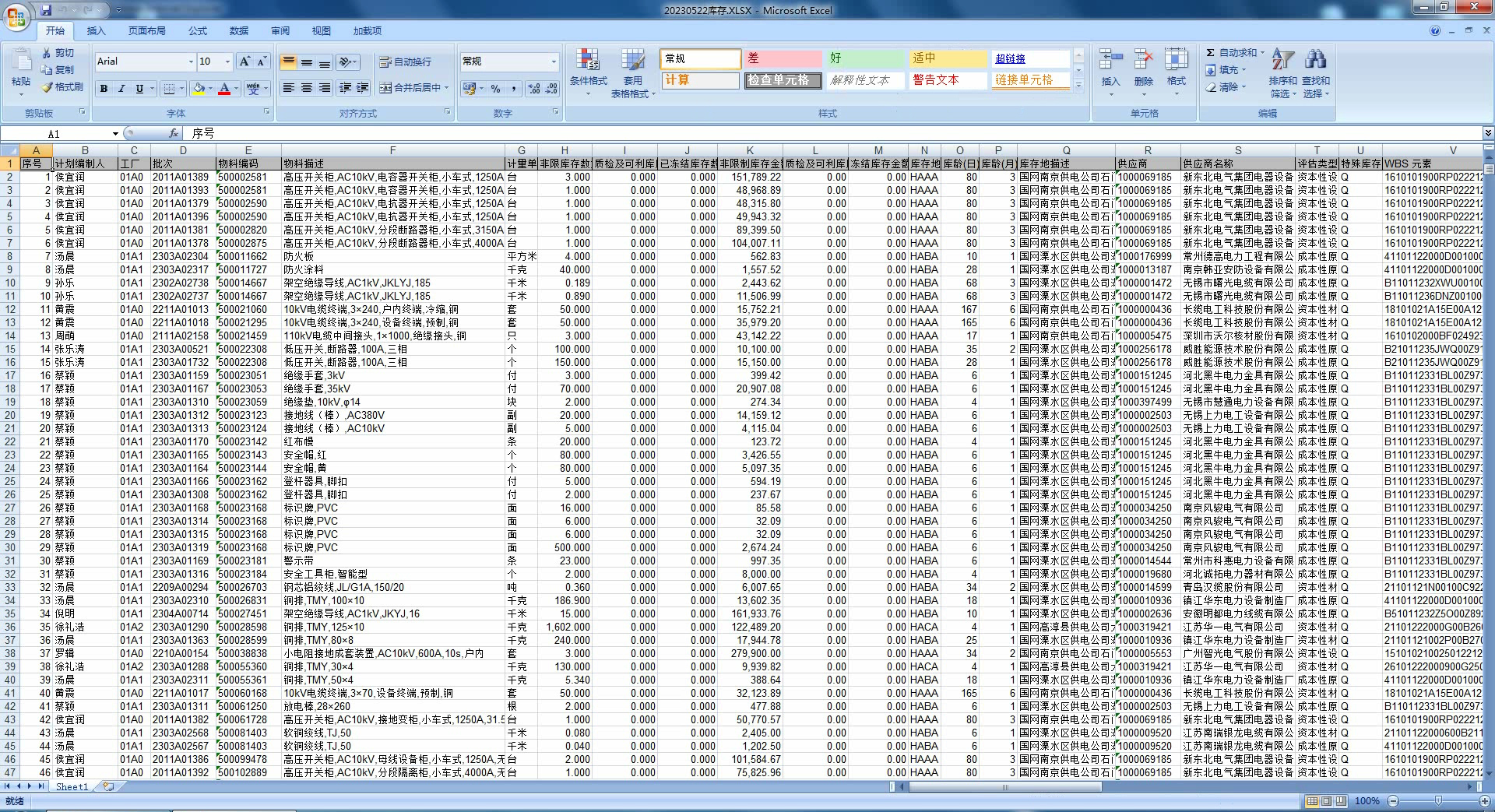Open the Arial font name dropdown
Screen dimensions: 1495x812
191,62
